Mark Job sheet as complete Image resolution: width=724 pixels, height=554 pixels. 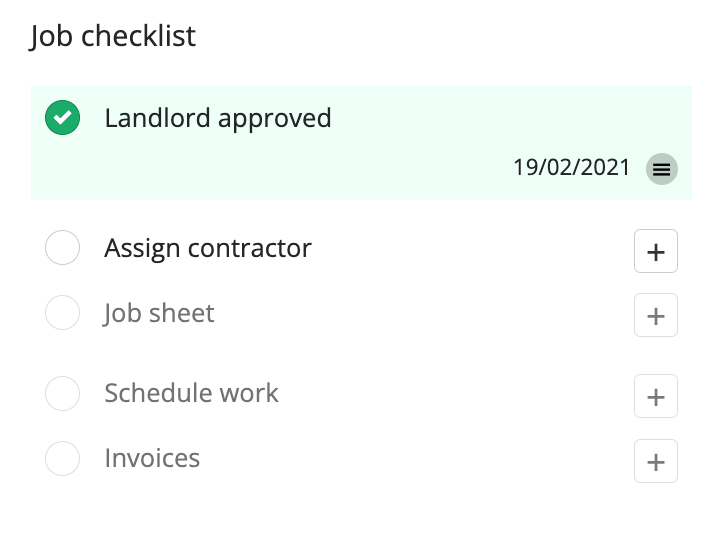point(62,313)
